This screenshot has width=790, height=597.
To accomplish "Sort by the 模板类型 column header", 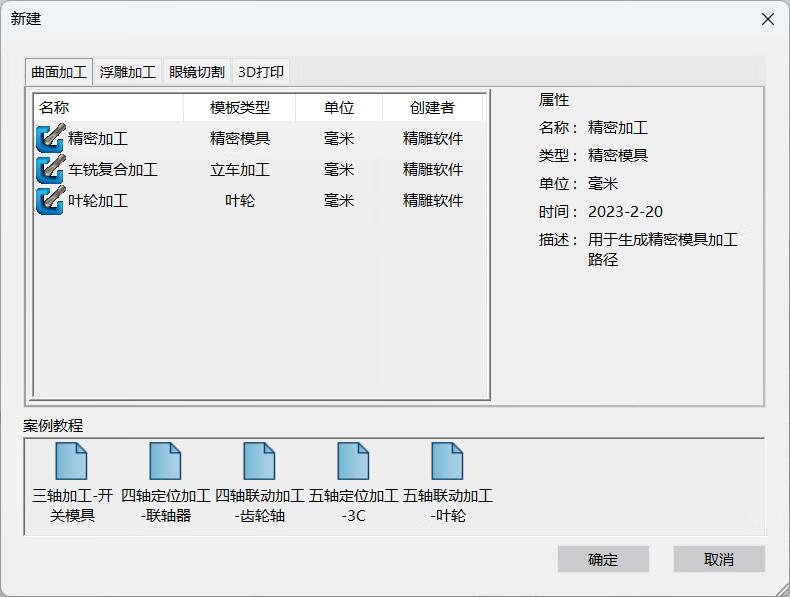I will coord(239,107).
